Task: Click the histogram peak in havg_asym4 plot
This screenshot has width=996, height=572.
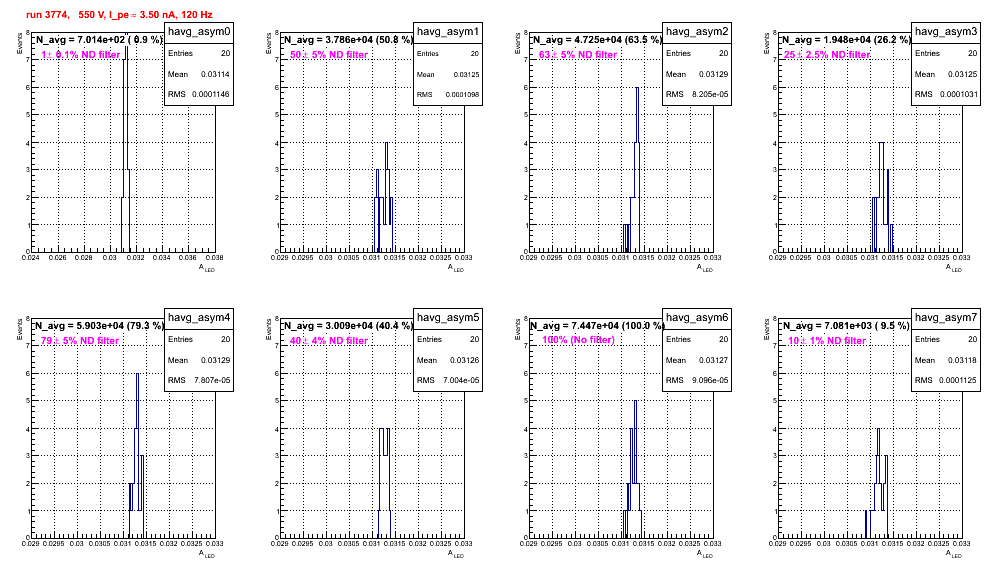Action: 137,374
